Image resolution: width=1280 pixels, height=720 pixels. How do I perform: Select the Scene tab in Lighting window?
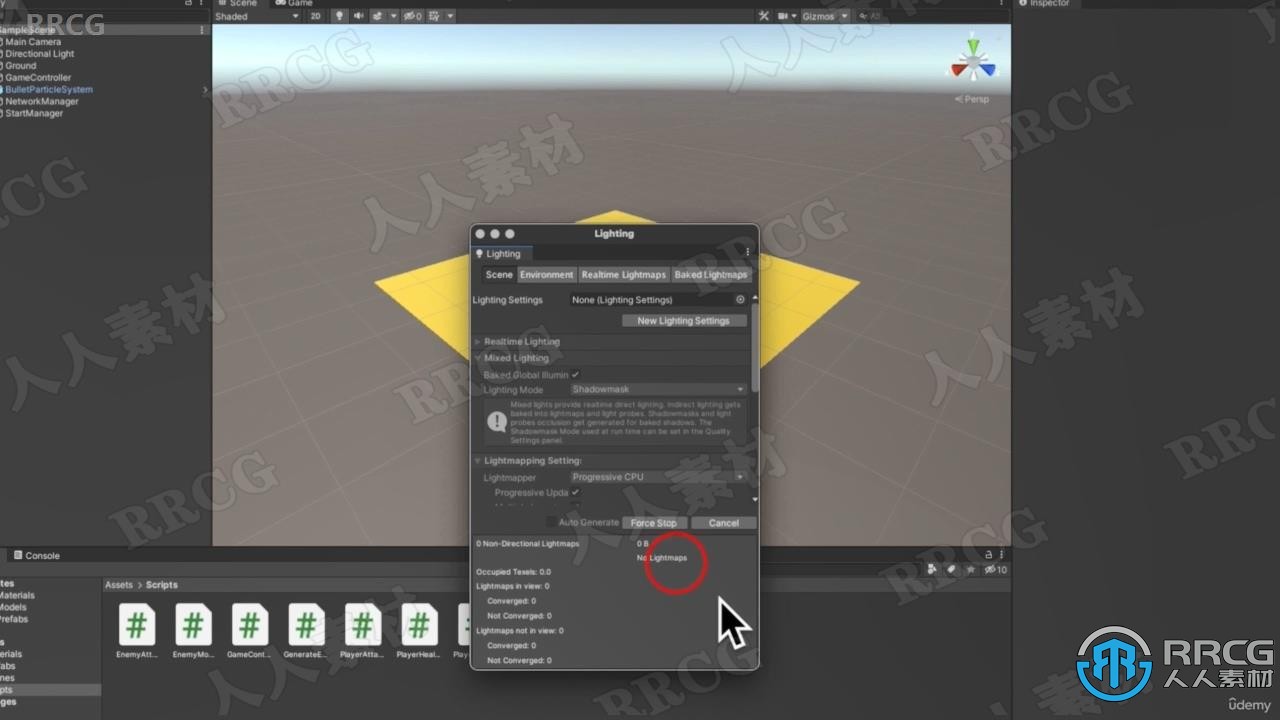coord(499,275)
